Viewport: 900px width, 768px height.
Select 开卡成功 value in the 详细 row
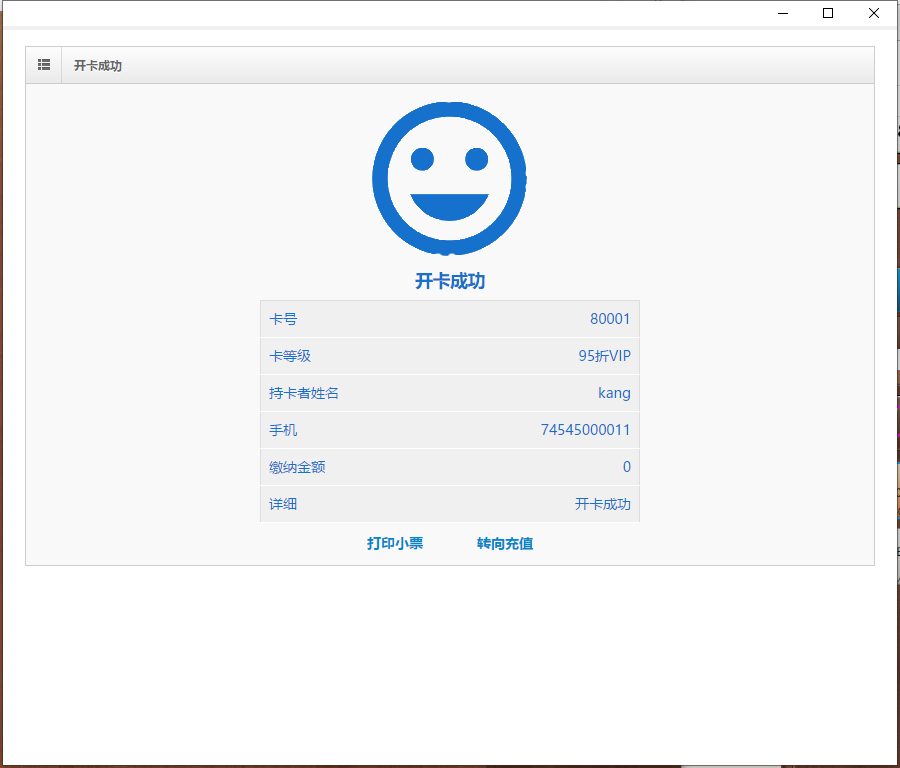pyautogui.click(x=603, y=504)
